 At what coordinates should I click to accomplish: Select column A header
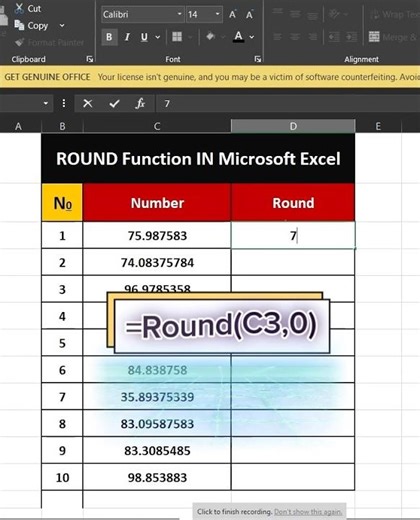[x=19, y=126]
